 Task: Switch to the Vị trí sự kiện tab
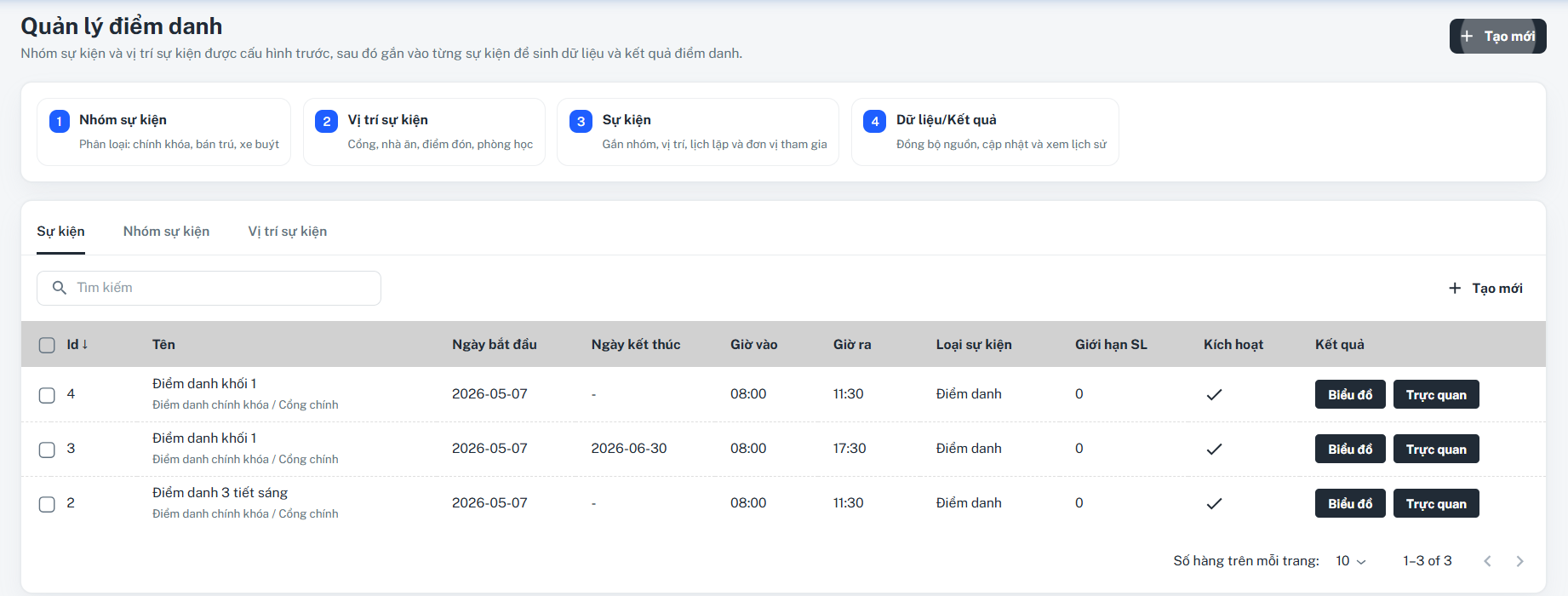point(288,232)
